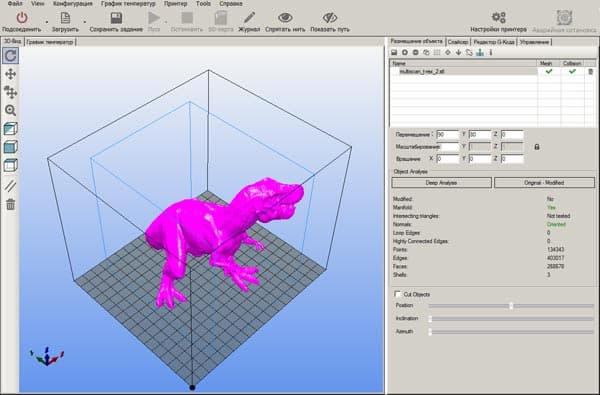Click the scale X input field

pos(448,147)
